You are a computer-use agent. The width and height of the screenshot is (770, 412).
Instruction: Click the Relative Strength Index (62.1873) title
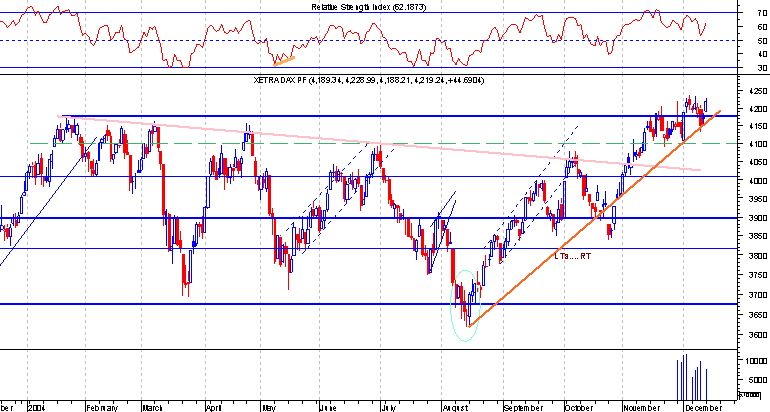(369, 7)
